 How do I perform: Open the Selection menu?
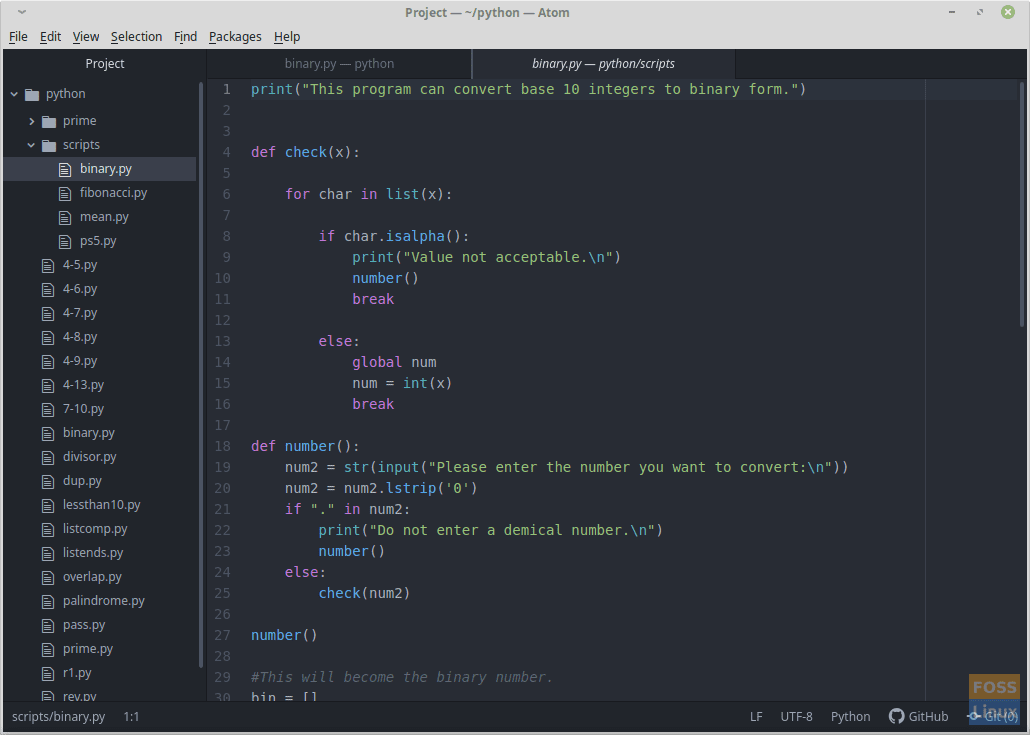[x=136, y=36]
